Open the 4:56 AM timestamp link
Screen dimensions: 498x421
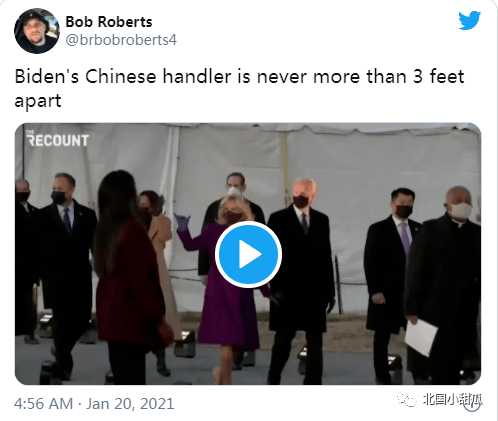coord(43,404)
